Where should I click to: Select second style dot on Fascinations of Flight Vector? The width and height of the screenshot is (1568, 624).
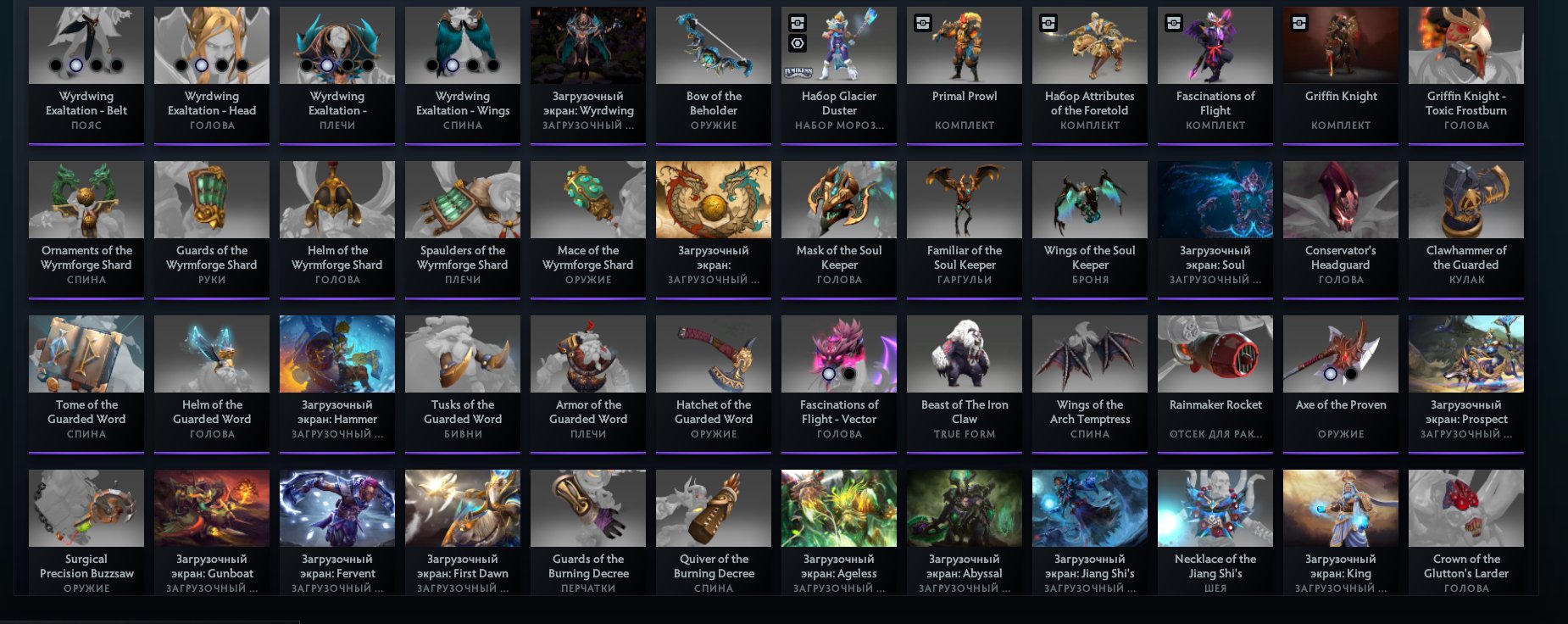[x=849, y=374]
